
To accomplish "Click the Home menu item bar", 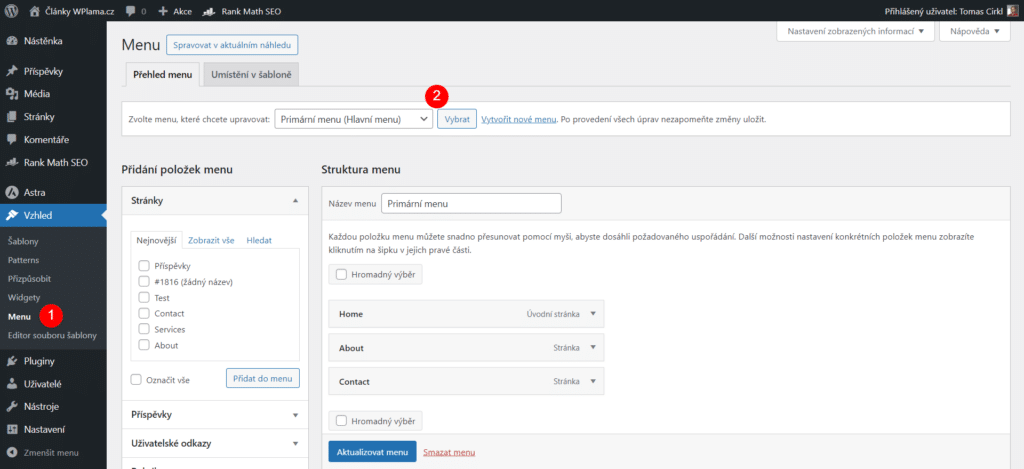I will coord(466,314).
